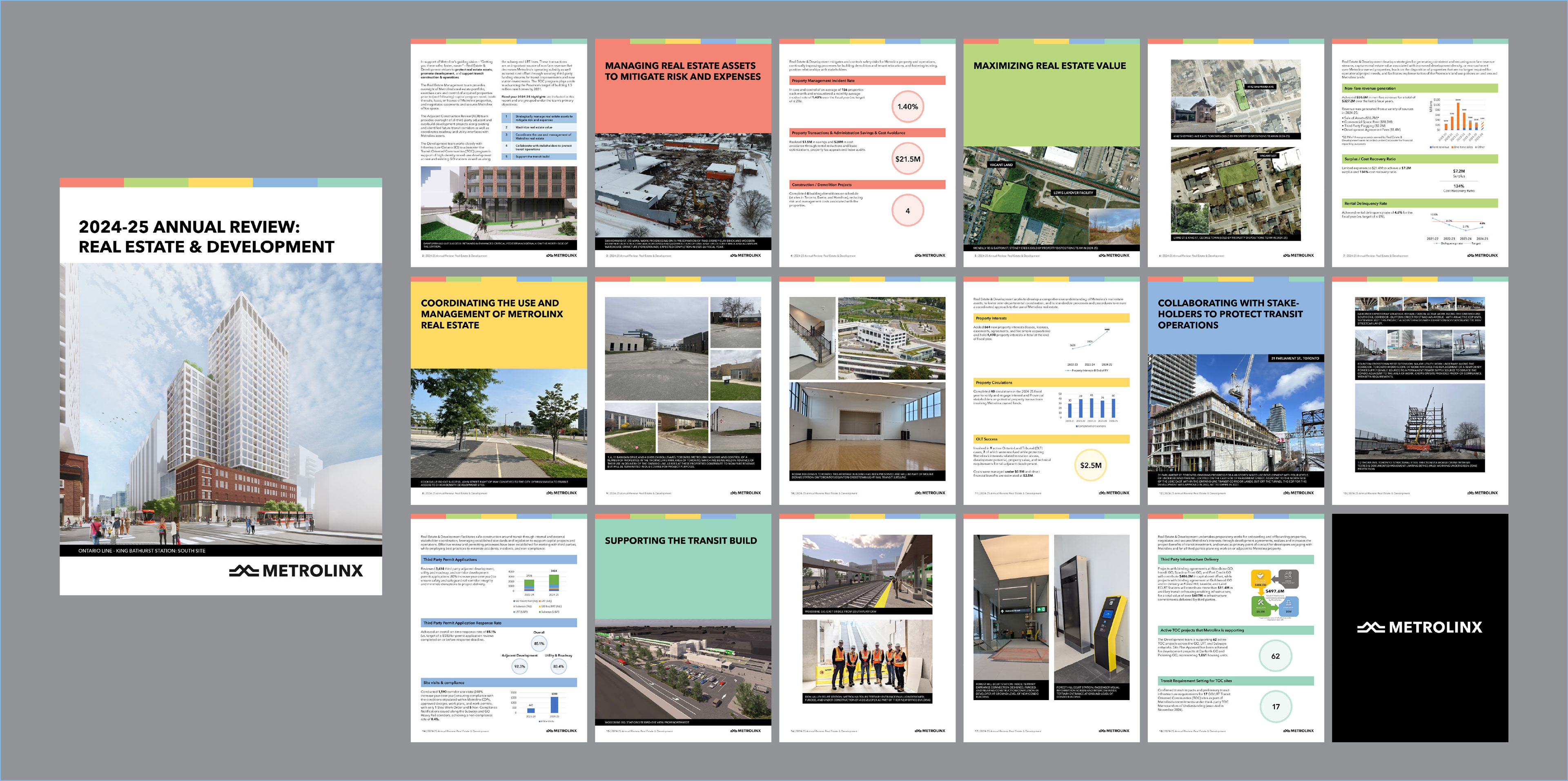Click the circle showing 62 TOC projects
This screenshot has width=1568, height=781.
pos(1275,656)
